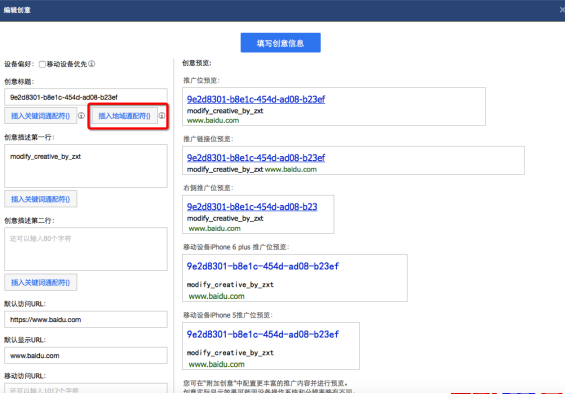This screenshot has height=394, width=565.
Task: Click 插入关键词通配符 under the title field
Action: [x=40, y=116]
